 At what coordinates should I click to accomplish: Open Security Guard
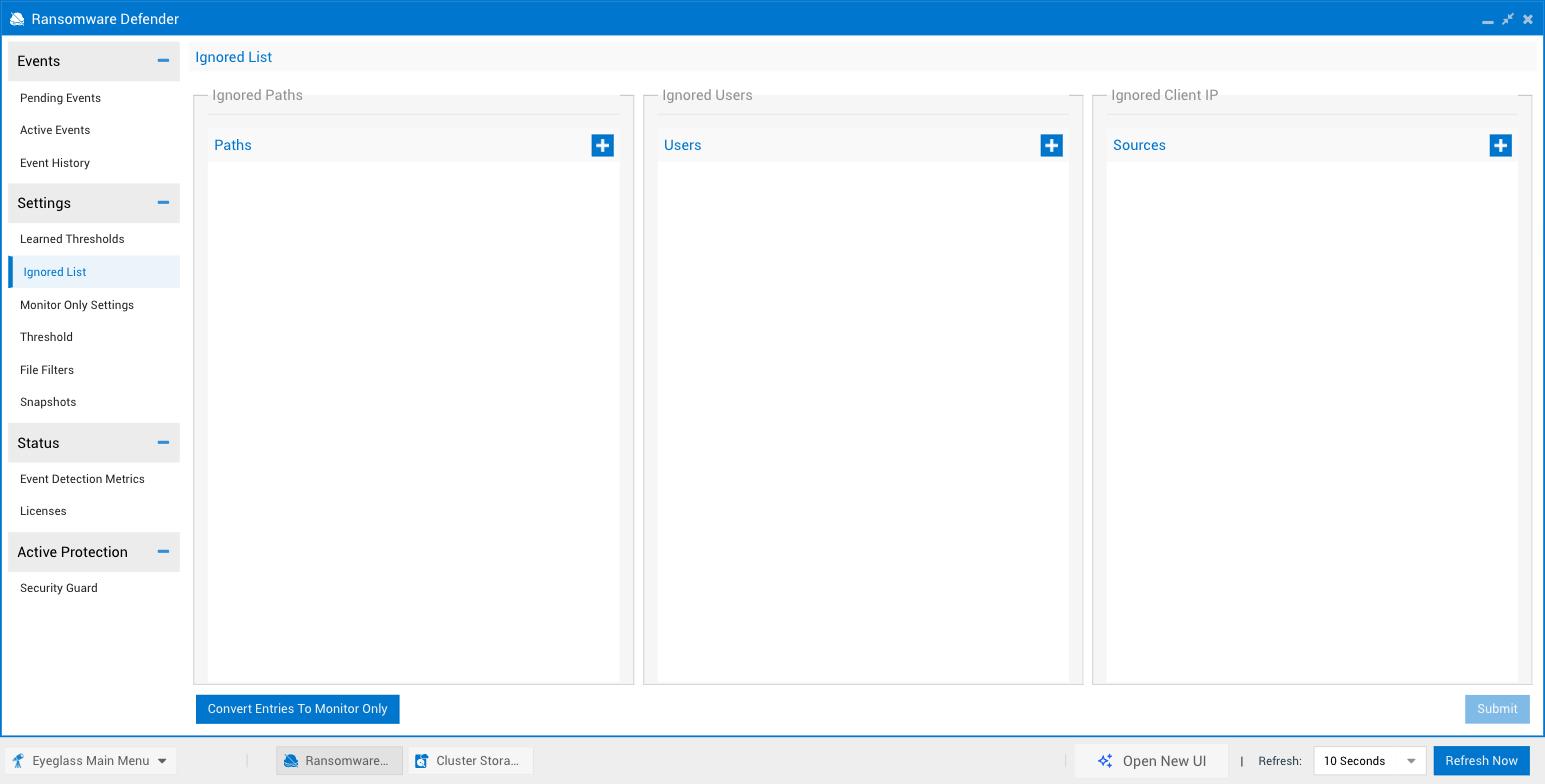(59, 588)
